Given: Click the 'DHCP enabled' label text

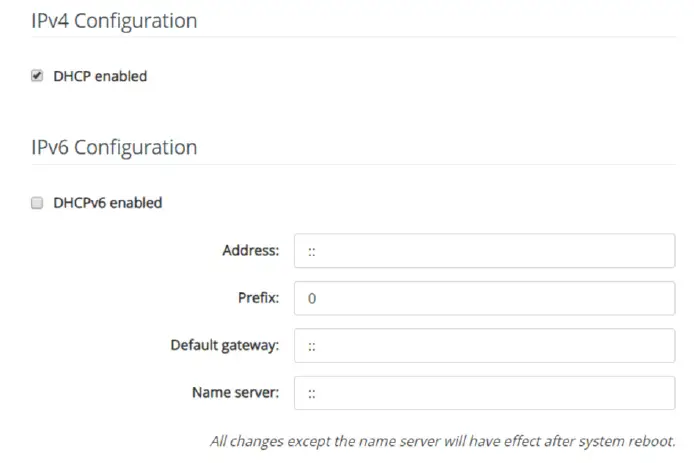Looking at the screenshot, I should pyautogui.click(x=99, y=76).
